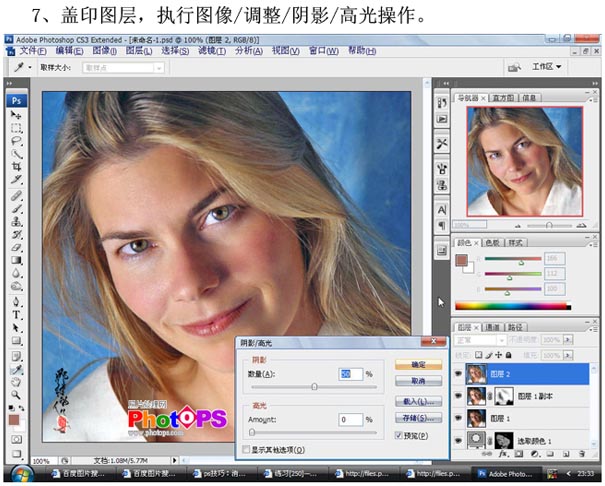605x486 pixels.
Task: Select the Zoom magnifier tool in toolbox
Action: pyautogui.click(x=17, y=394)
